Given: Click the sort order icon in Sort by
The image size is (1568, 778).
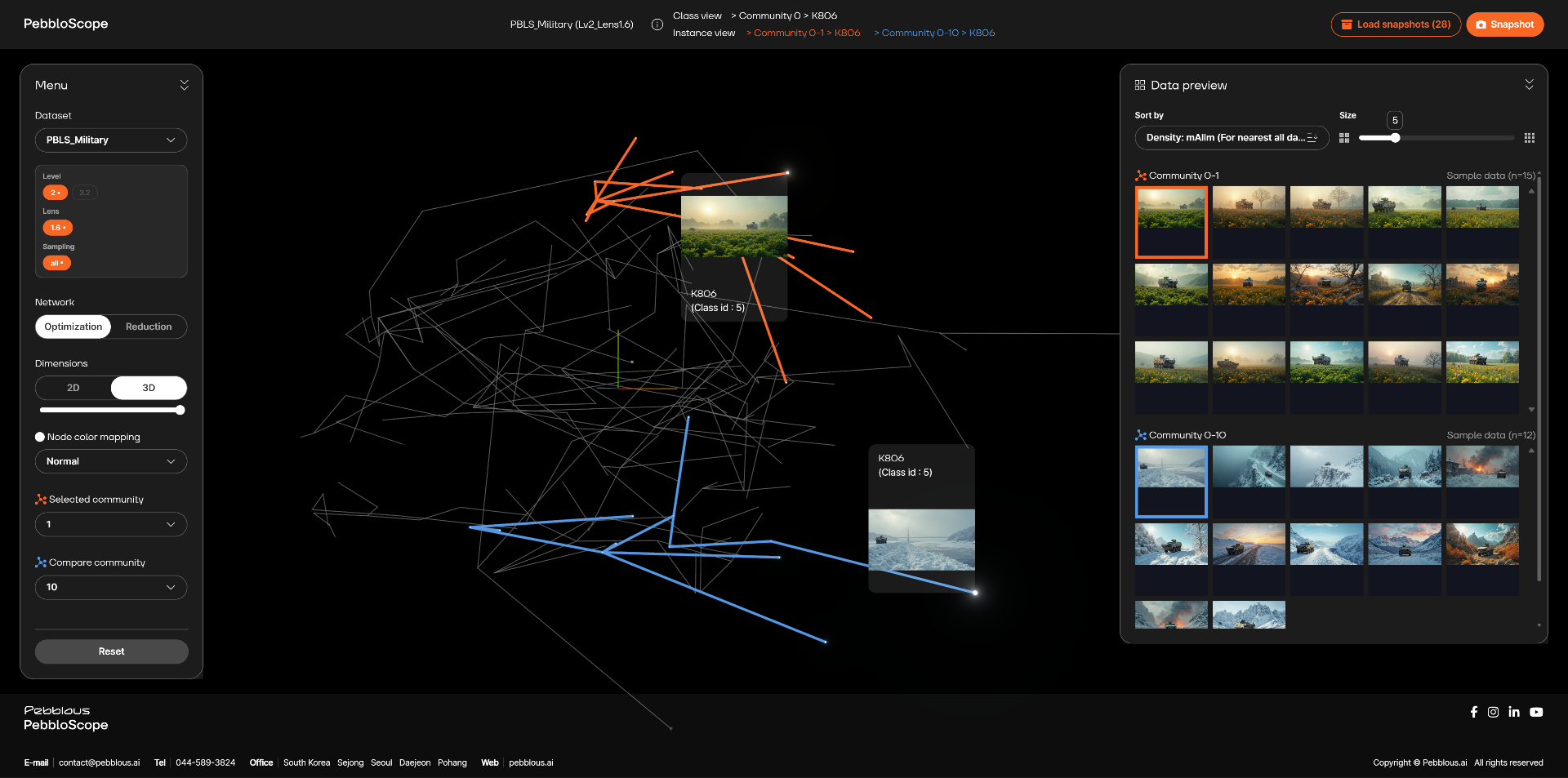Looking at the screenshot, I should pos(1312,138).
